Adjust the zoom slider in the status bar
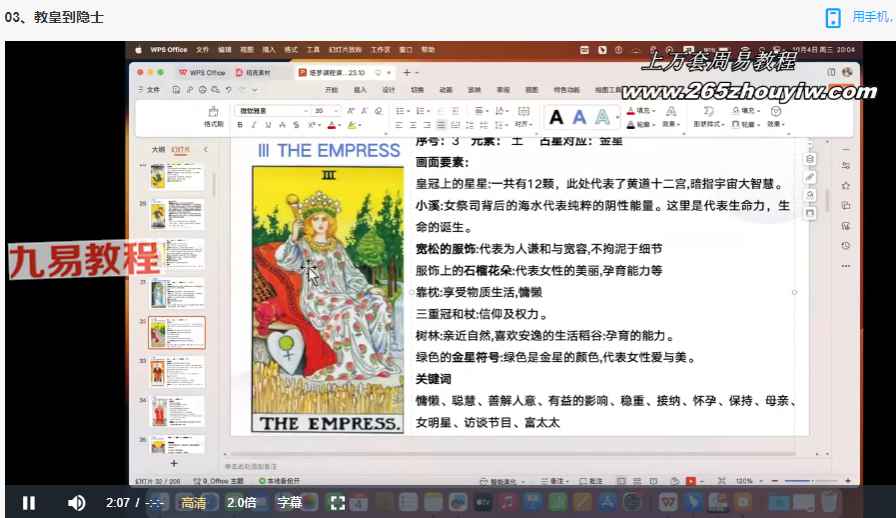 click(810, 481)
